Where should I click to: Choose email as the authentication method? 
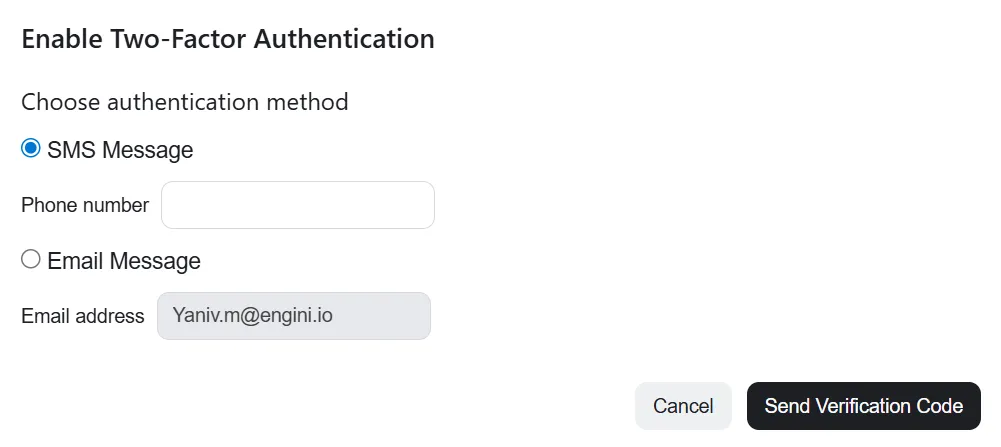[31, 259]
